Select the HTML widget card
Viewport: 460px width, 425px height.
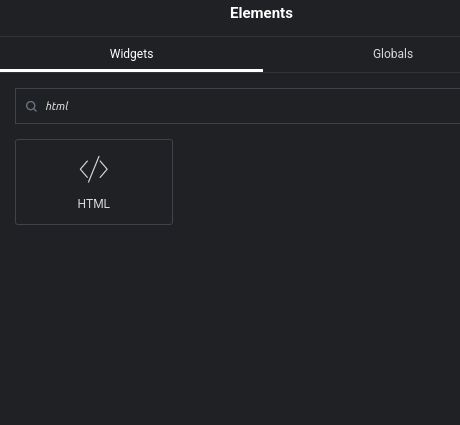pyautogui.click(x=94, y=182)
